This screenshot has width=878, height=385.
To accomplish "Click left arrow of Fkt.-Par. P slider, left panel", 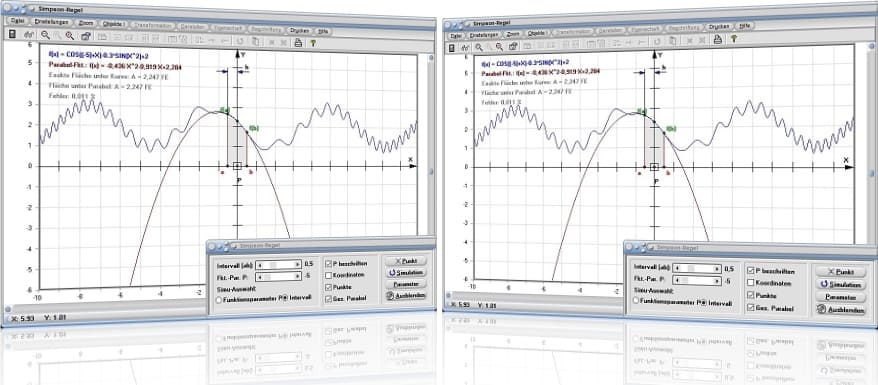I will click(260, 276).
